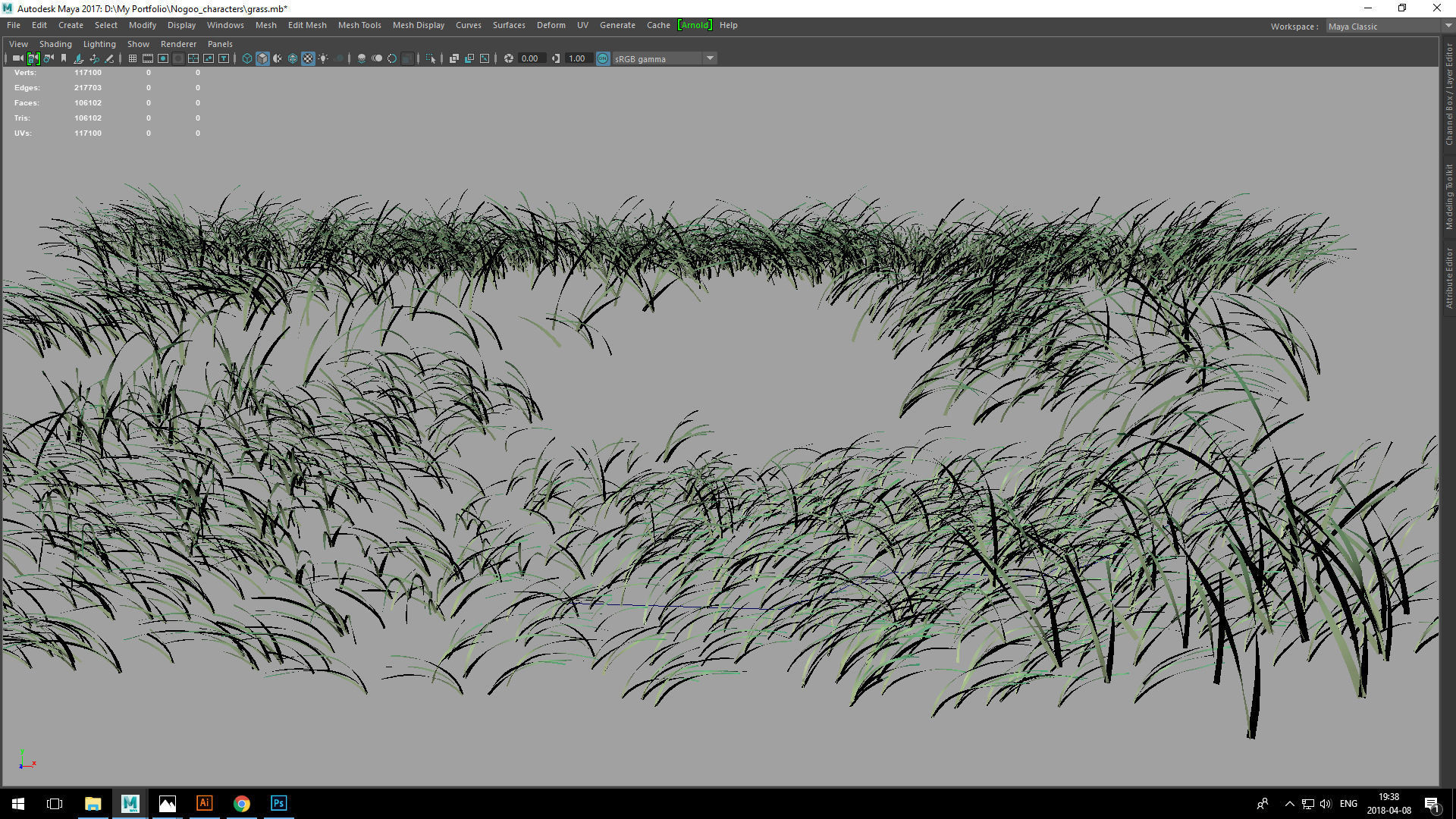
Task: Click the bookmarks icon in panel toolbar
Action: [64, 58]
